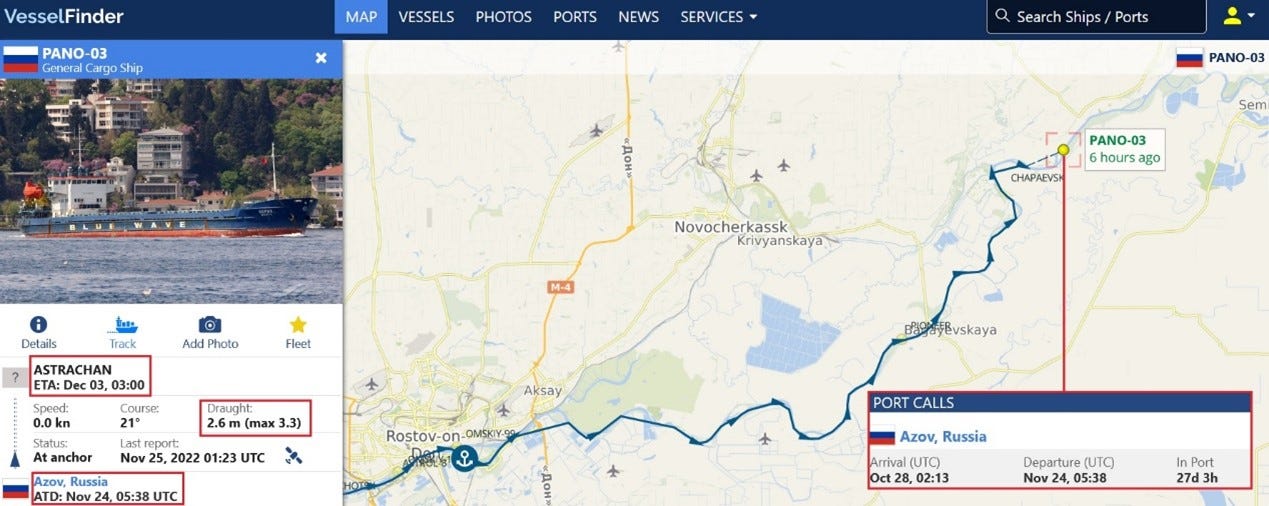
Task: Open the PANO-03 ship photo thumbnail
Action: point(171,191)
